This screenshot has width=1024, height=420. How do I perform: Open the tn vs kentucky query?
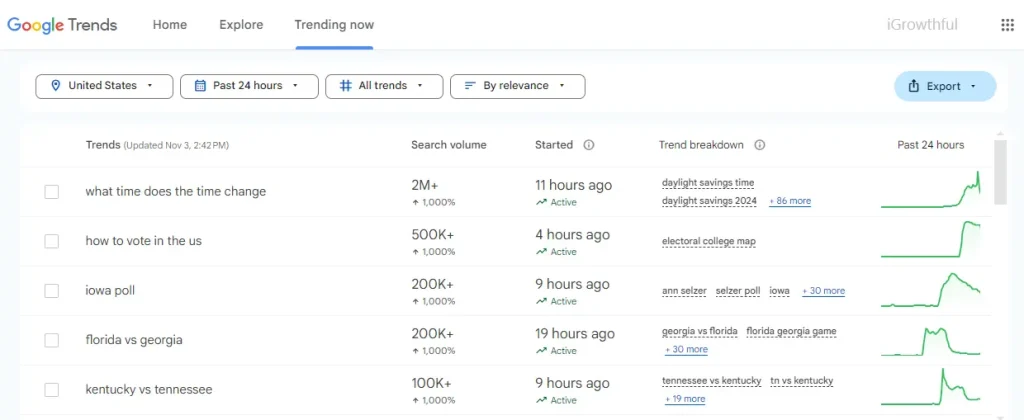click(802, 381)
